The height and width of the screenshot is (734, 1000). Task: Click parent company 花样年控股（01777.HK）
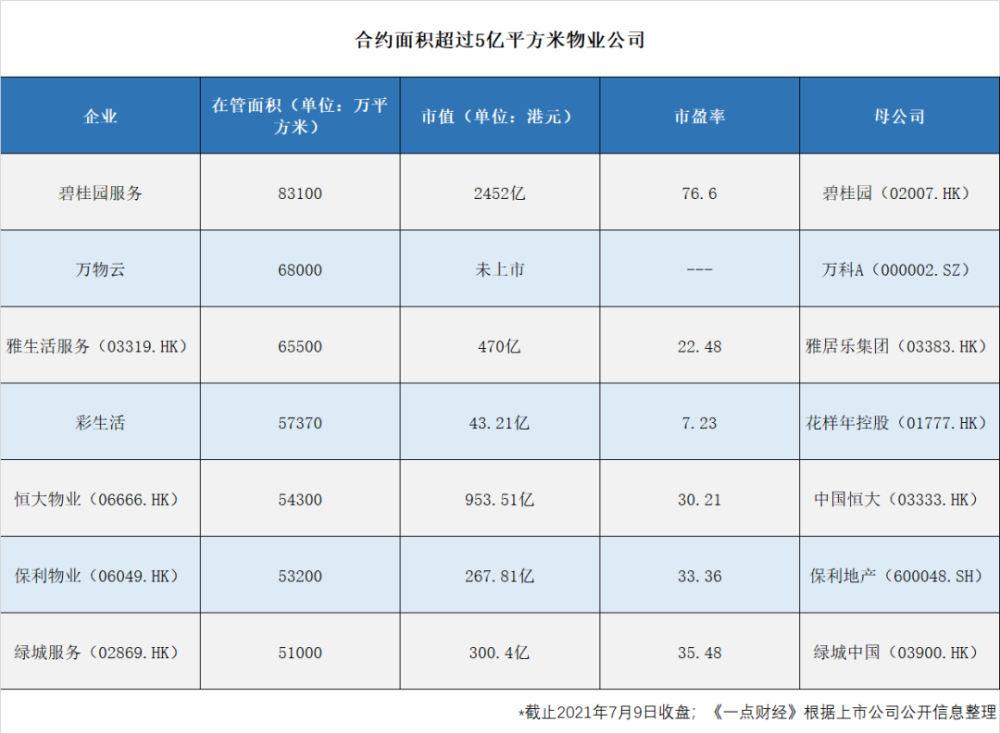click(x=899, y=423)
